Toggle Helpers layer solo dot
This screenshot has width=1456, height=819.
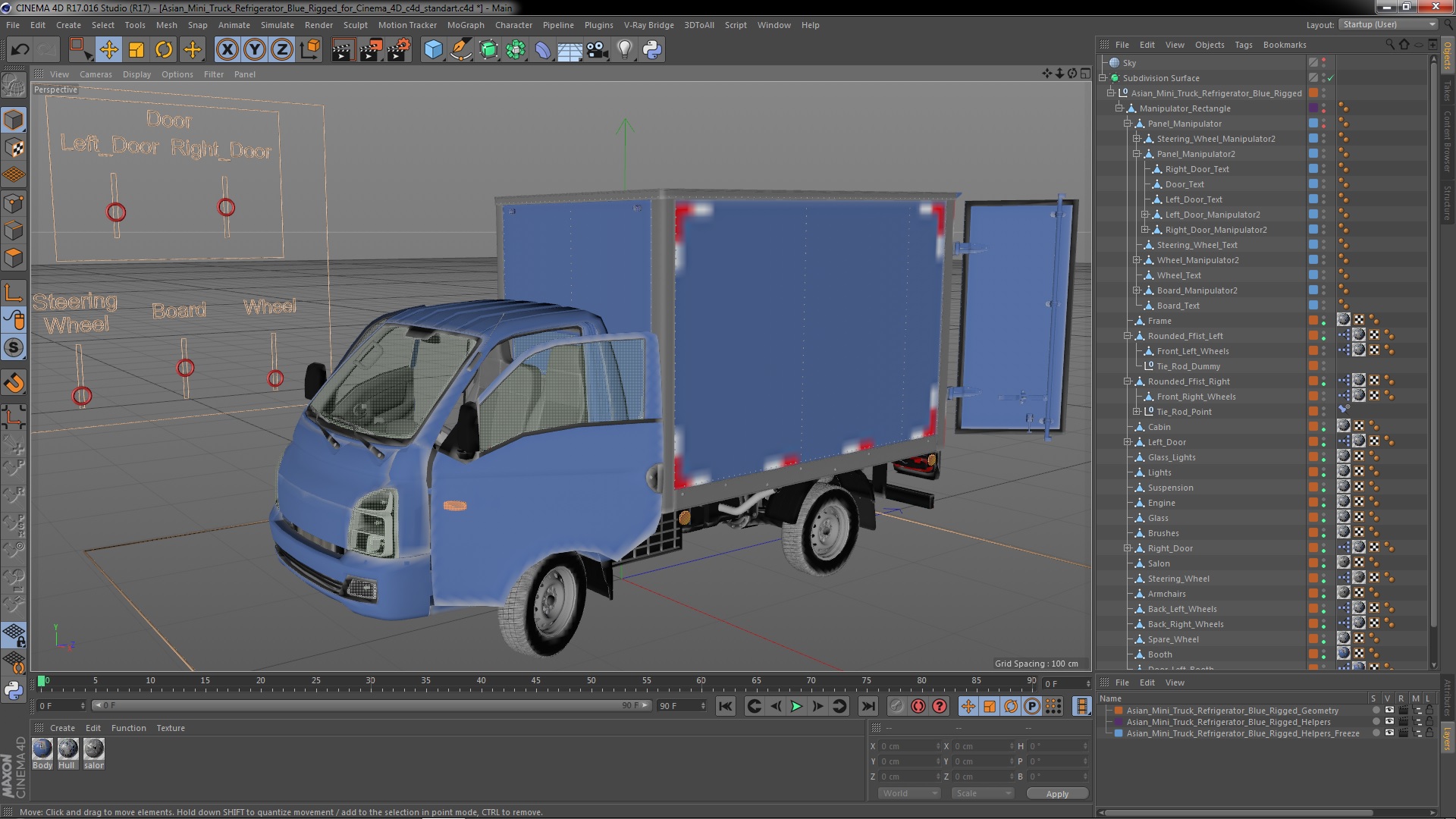click(x=1376, y=722)
